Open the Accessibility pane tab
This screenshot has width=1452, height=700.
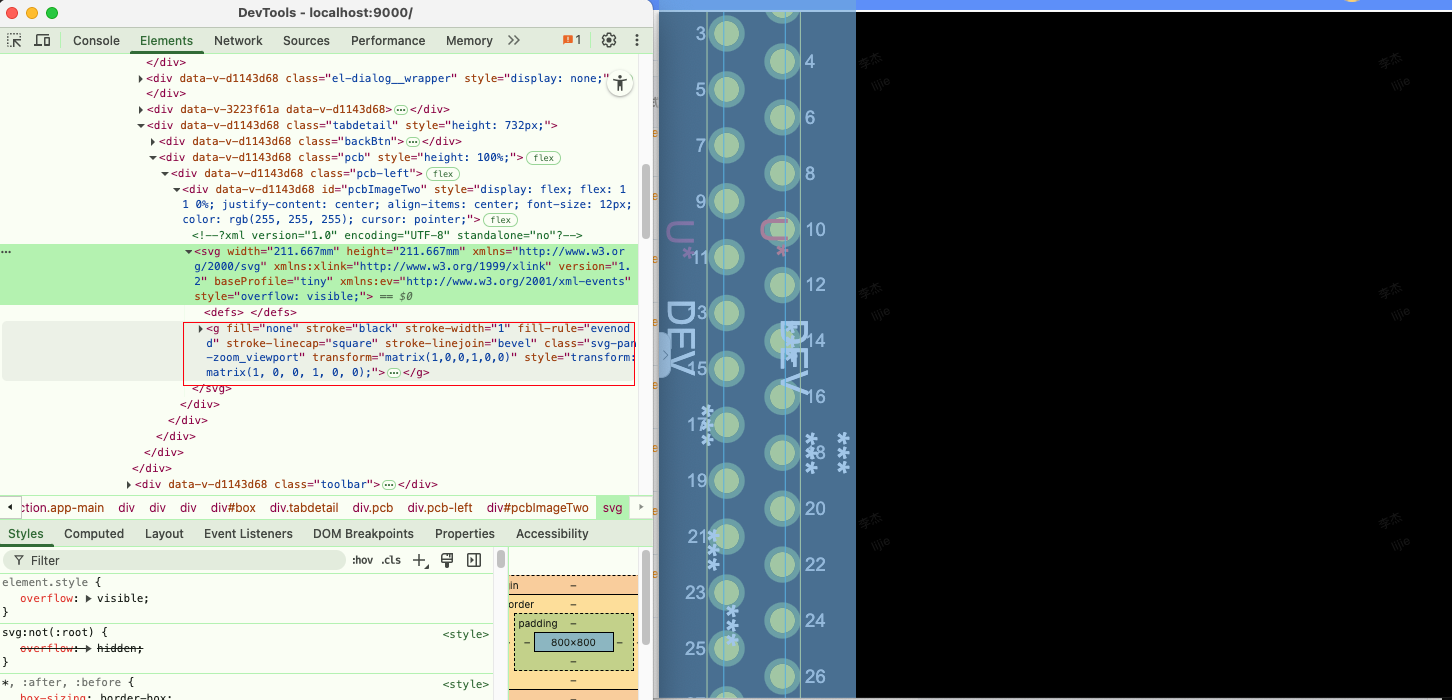[552, 533]
